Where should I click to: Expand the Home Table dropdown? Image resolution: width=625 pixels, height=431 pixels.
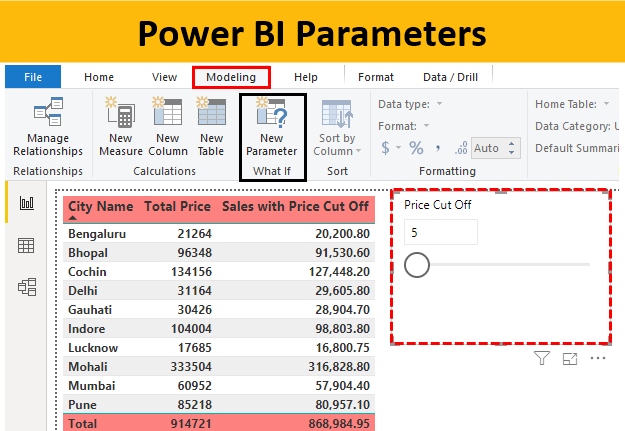pos(606,104)
